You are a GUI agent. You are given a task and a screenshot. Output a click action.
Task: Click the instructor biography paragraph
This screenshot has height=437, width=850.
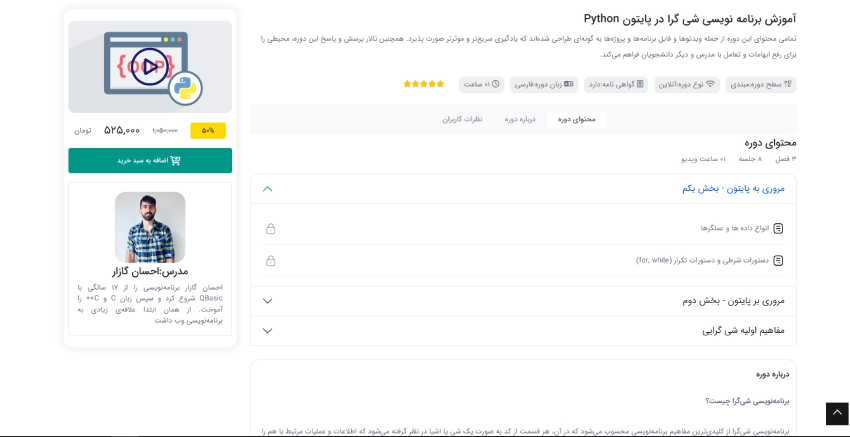[150, 304]
